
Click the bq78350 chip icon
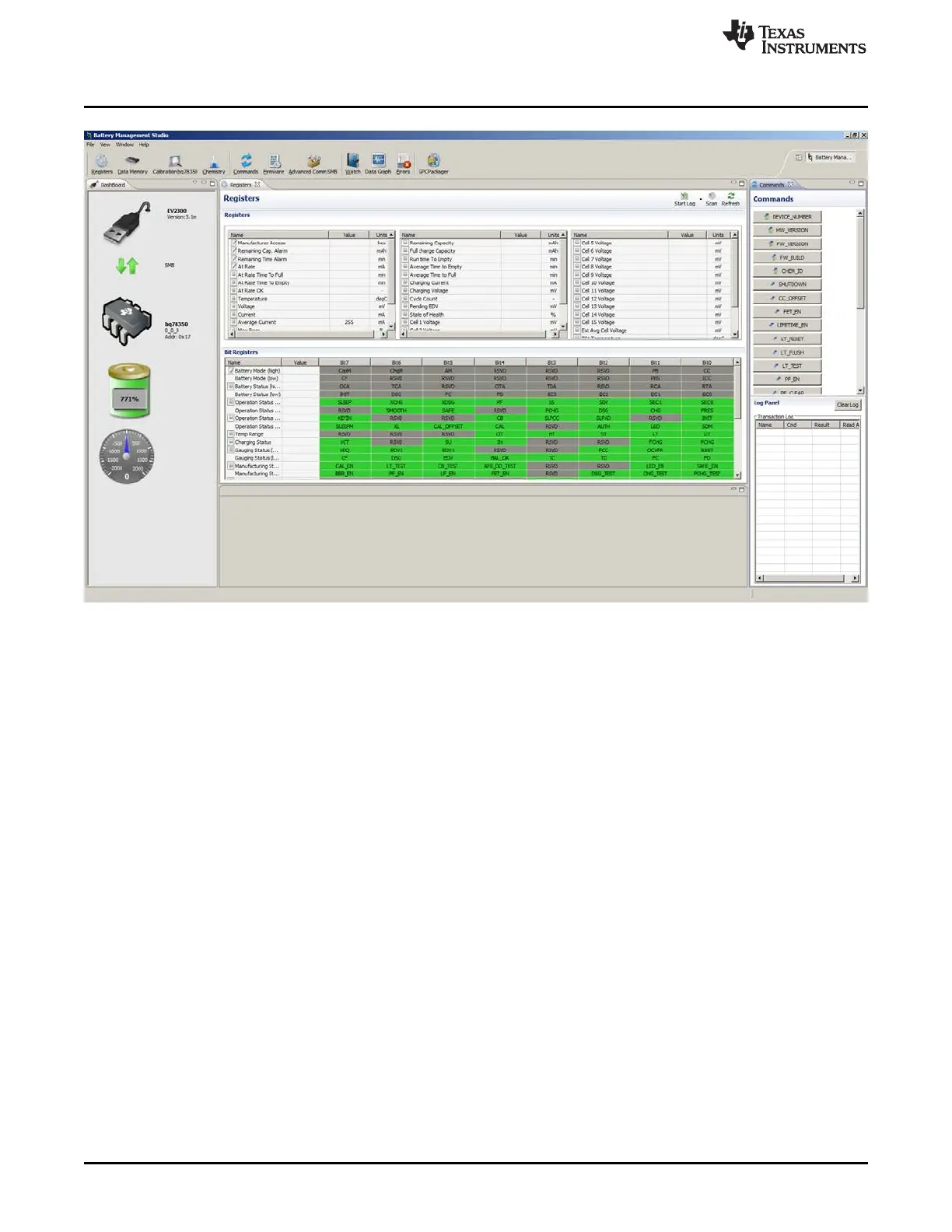point(127,321)
